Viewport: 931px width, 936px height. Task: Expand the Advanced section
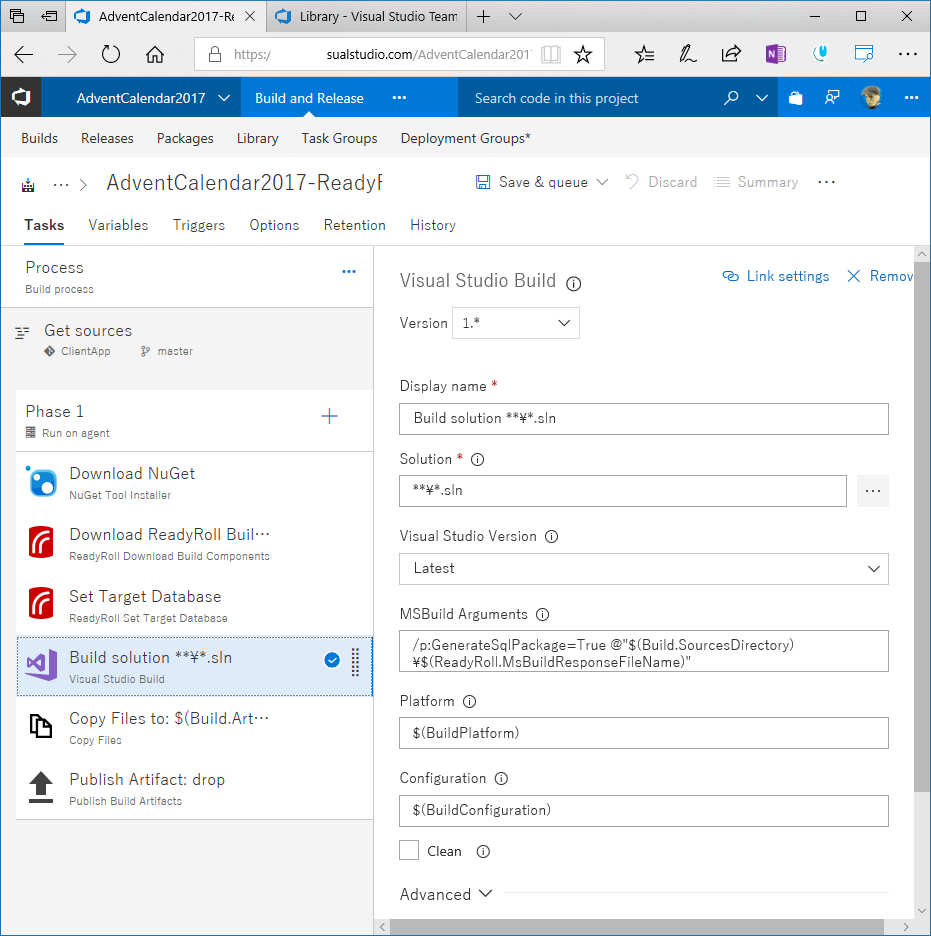click(x=446, y=894)
